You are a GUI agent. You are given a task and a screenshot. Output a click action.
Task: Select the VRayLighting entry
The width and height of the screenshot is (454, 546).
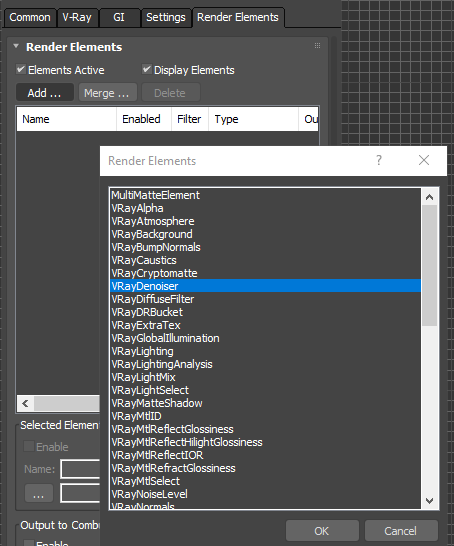pos(265,351)
